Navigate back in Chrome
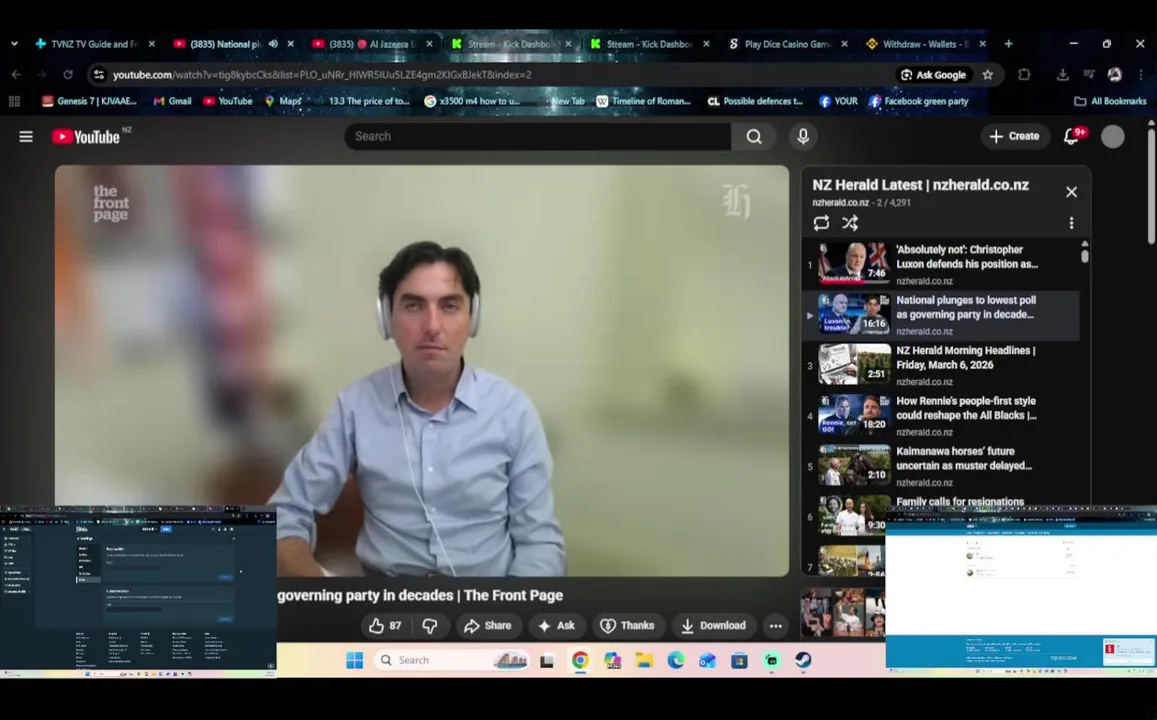 pyautogui.click(x=16, y=75)
